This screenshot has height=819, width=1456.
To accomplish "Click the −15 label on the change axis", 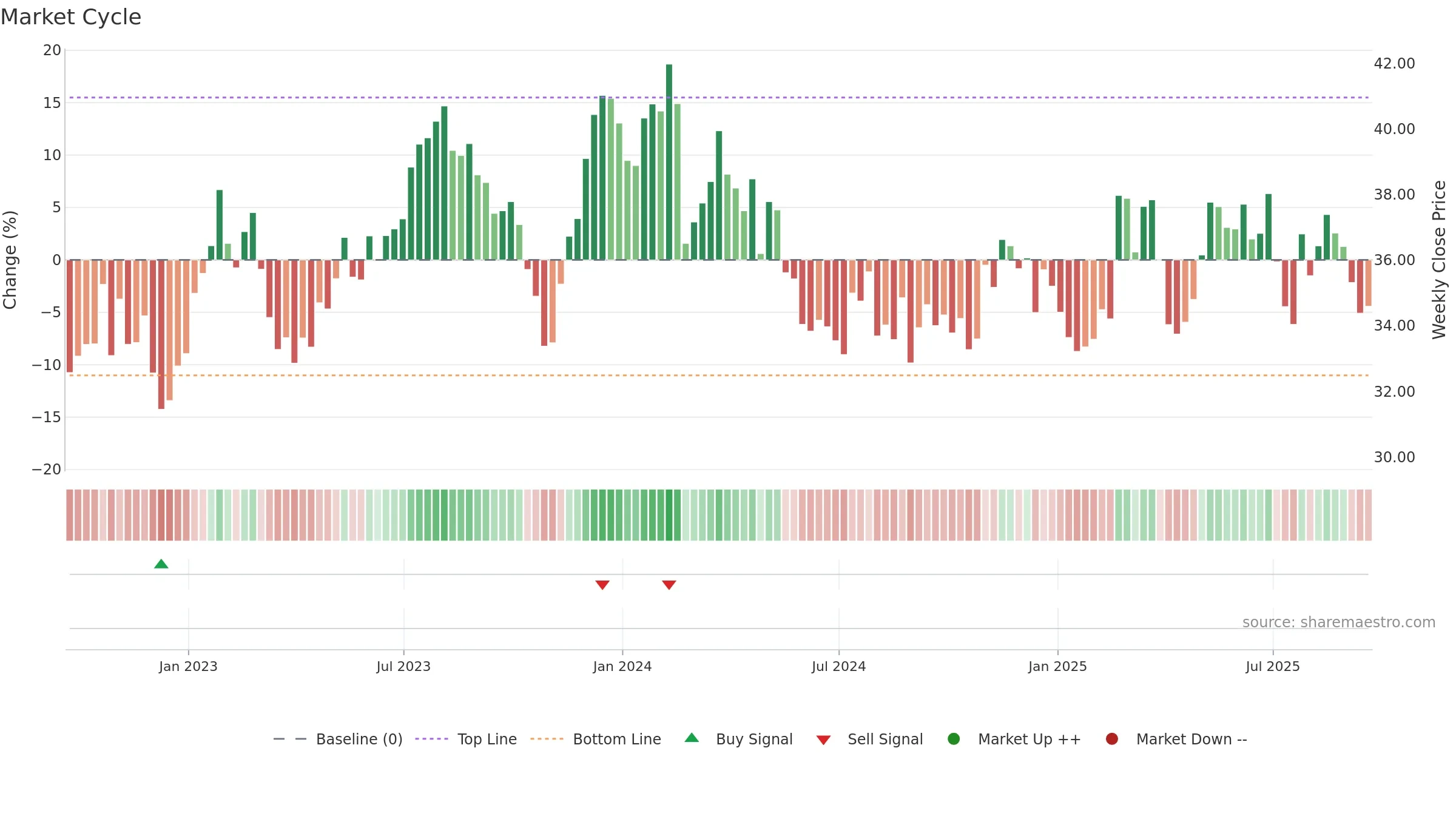I will tap(47, 417).
